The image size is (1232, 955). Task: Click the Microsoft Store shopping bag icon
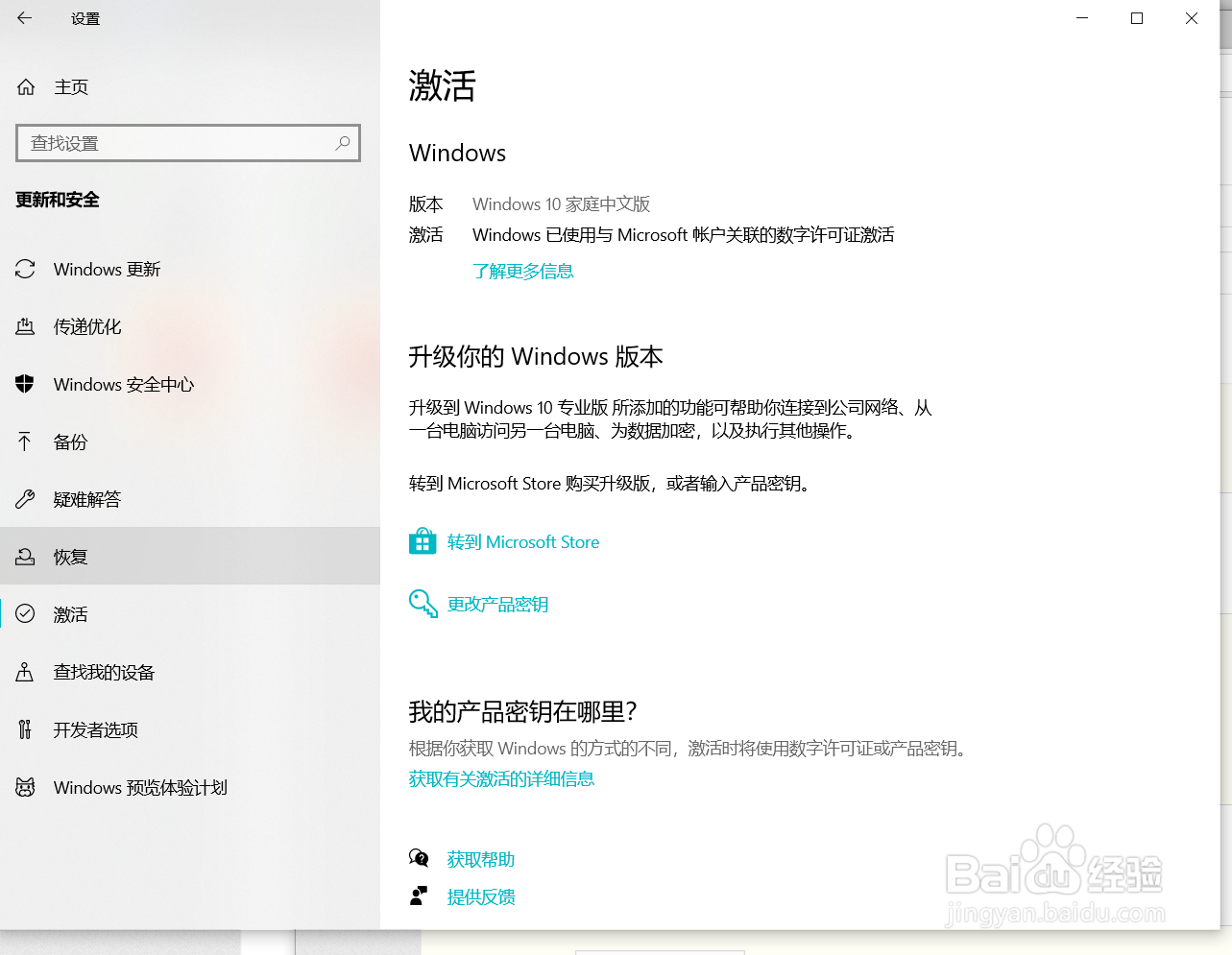click(423, 541)
